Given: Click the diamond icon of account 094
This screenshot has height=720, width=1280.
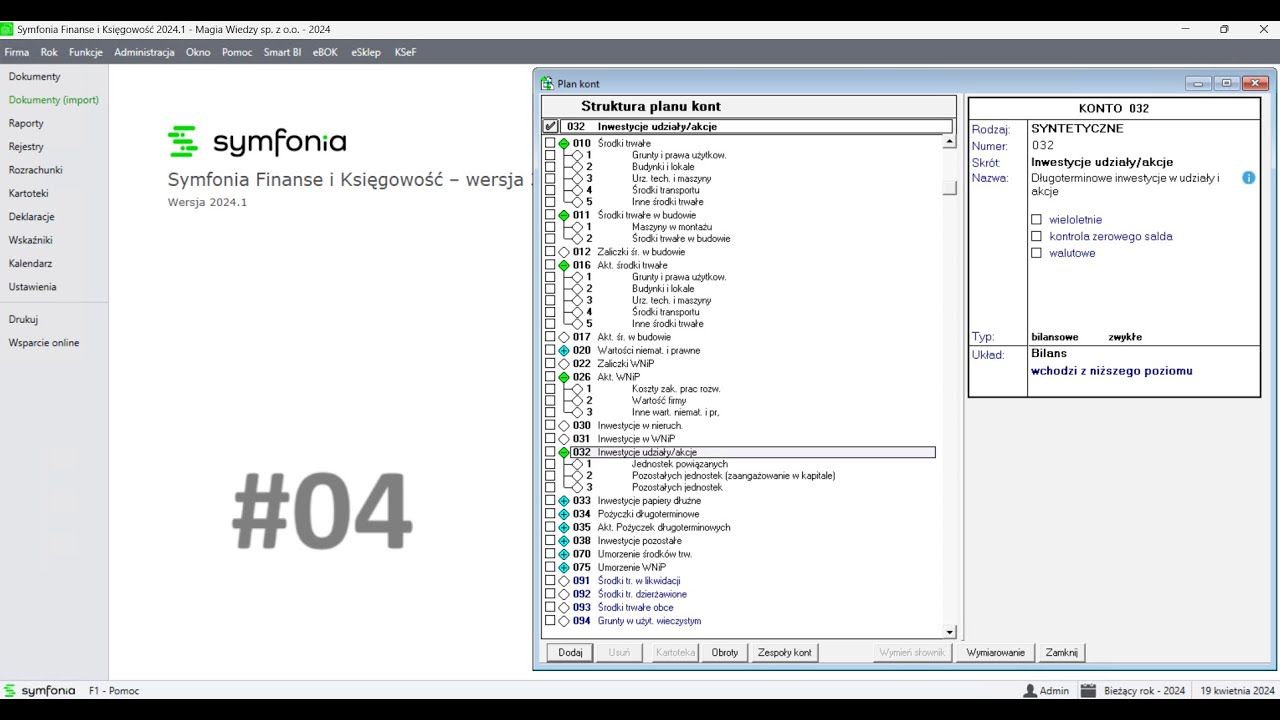Looking at the screenshot, I should pyautogui.click(x=564, y=621).
